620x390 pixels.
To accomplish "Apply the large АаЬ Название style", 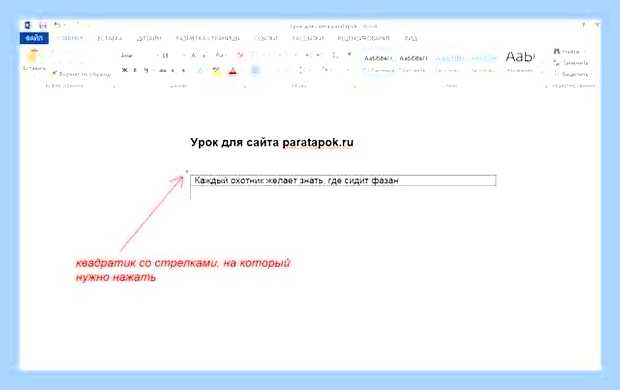I will [520, 62].
